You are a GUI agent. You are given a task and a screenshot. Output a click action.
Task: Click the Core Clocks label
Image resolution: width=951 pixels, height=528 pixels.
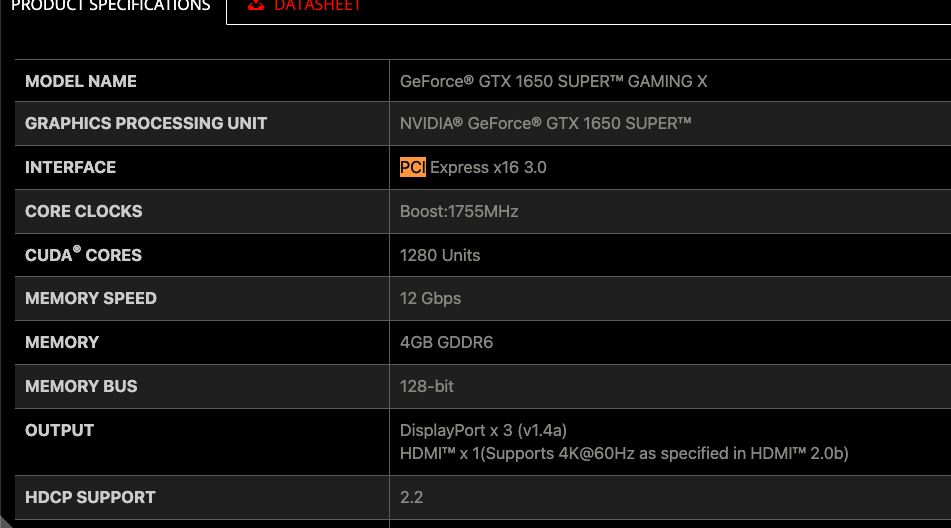tap(84, 211)
